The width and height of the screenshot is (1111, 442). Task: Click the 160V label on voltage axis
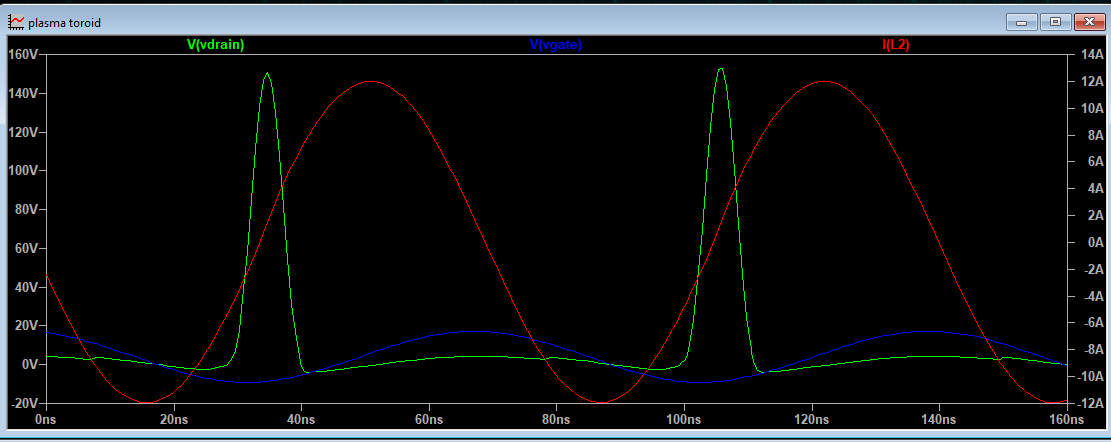21,54
